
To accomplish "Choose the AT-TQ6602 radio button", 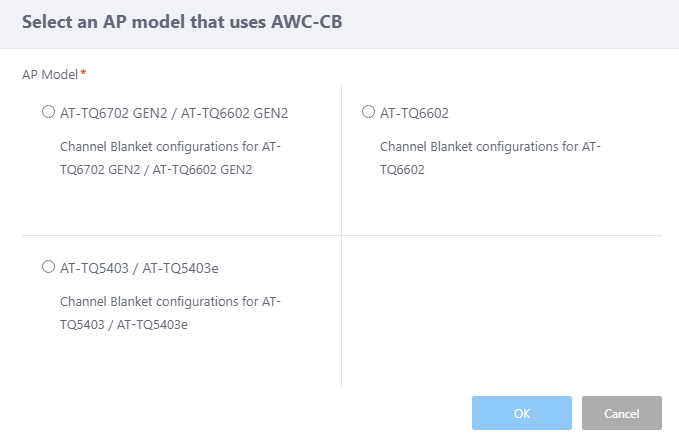I will pyautogui.click(x=368, y=112).
